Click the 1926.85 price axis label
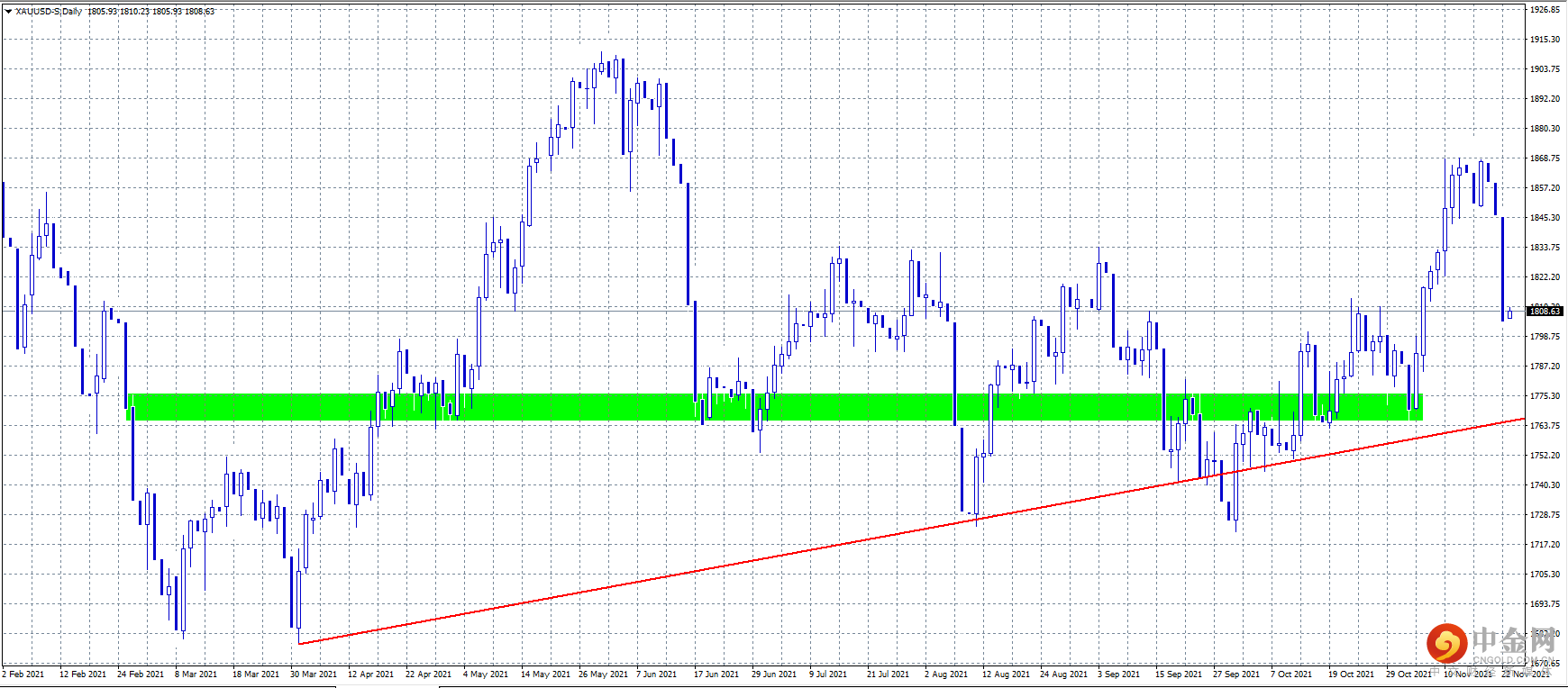Image resolution: width=1568 pixels, height=688 pixels. pyautogui.click(x=1545, y=10)
